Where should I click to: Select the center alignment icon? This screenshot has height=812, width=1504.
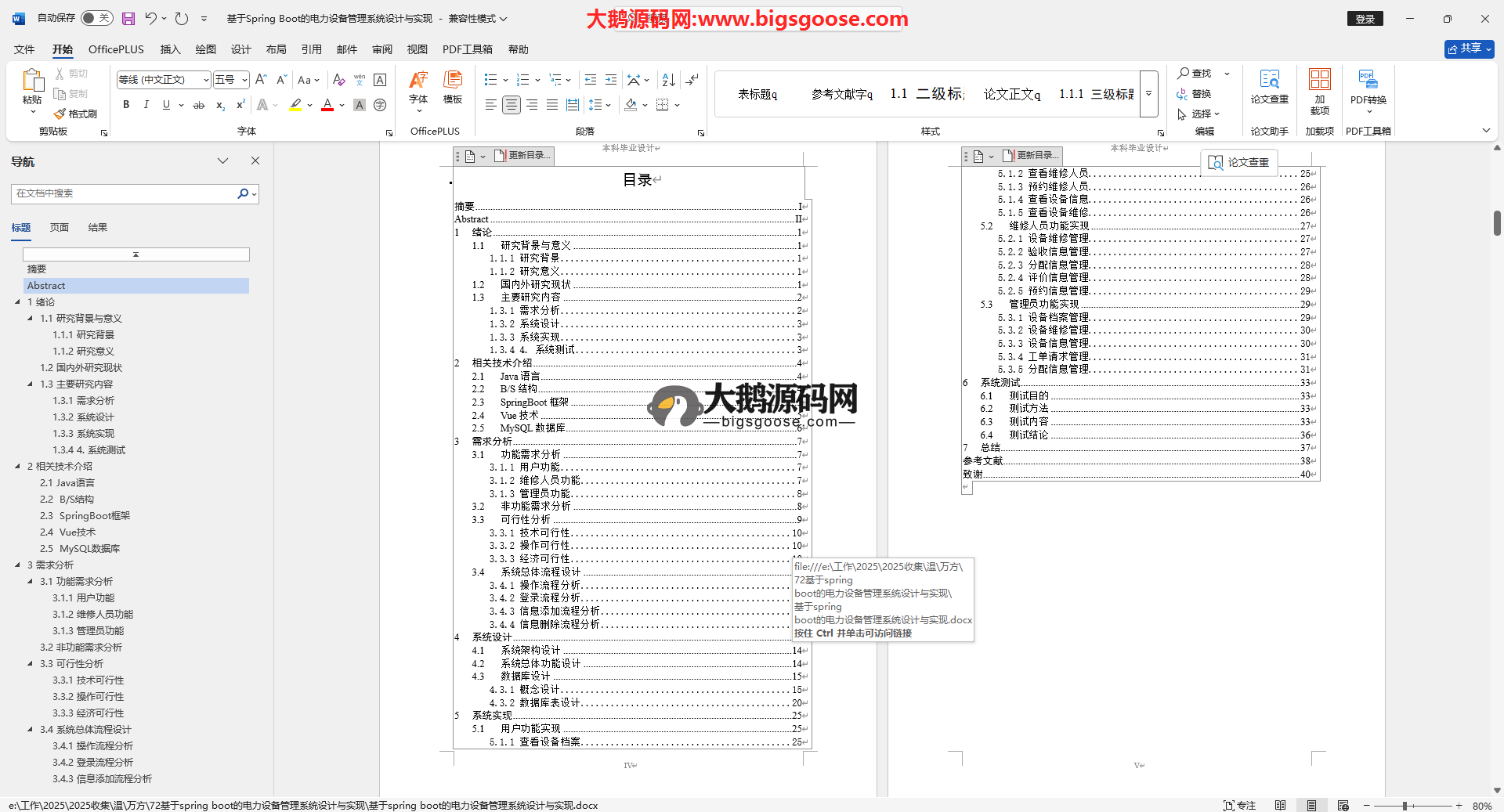(511, 105)
